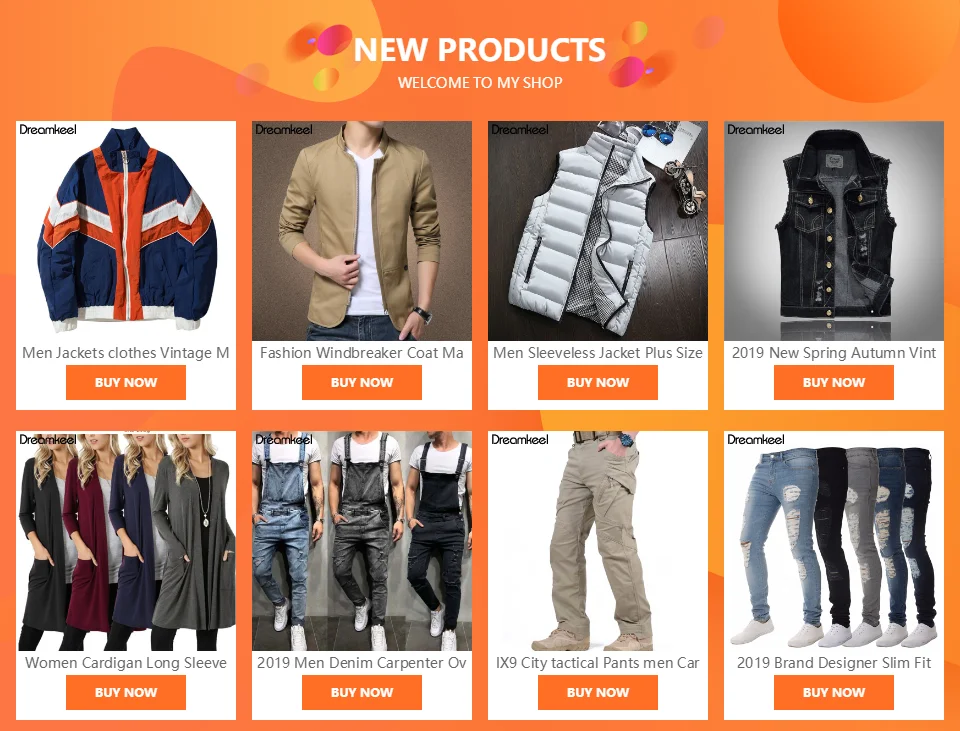Open the denim carpenter overalls image
Image resolution: width=960 pixels, height=731 pixels.
coord(362,541)
